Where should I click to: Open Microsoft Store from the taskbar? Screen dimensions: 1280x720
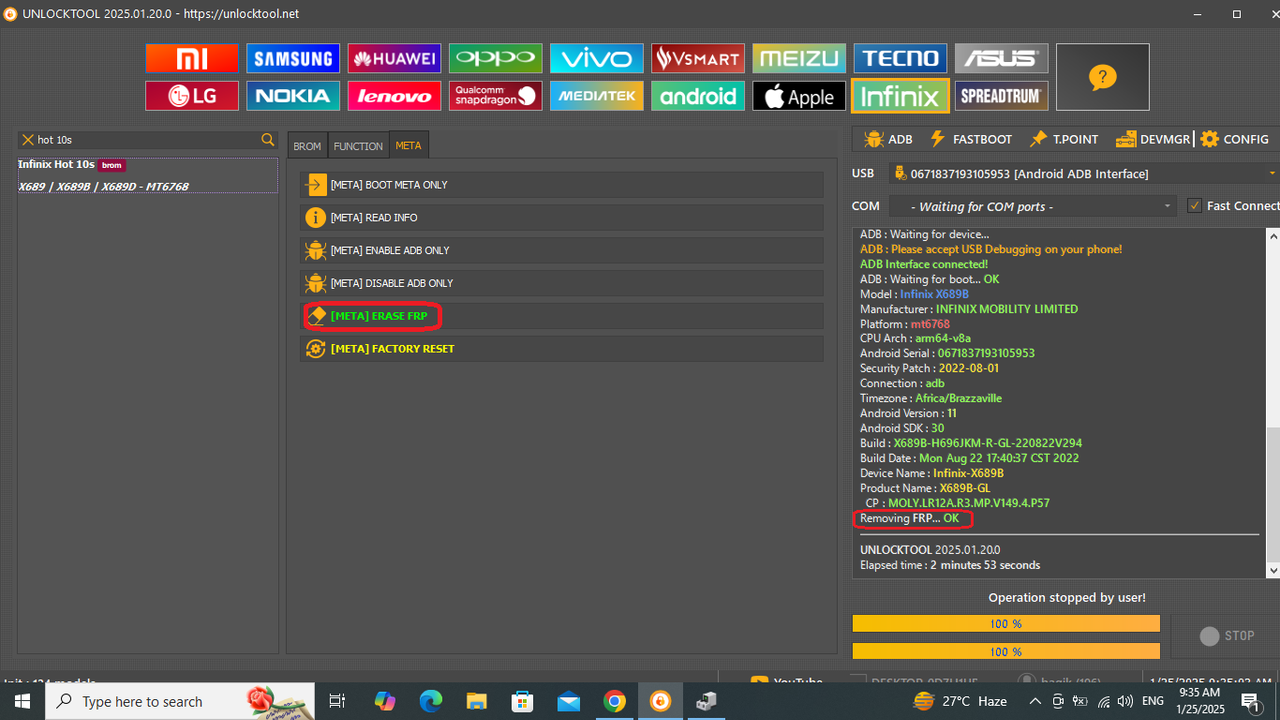(x=522, y=701)
